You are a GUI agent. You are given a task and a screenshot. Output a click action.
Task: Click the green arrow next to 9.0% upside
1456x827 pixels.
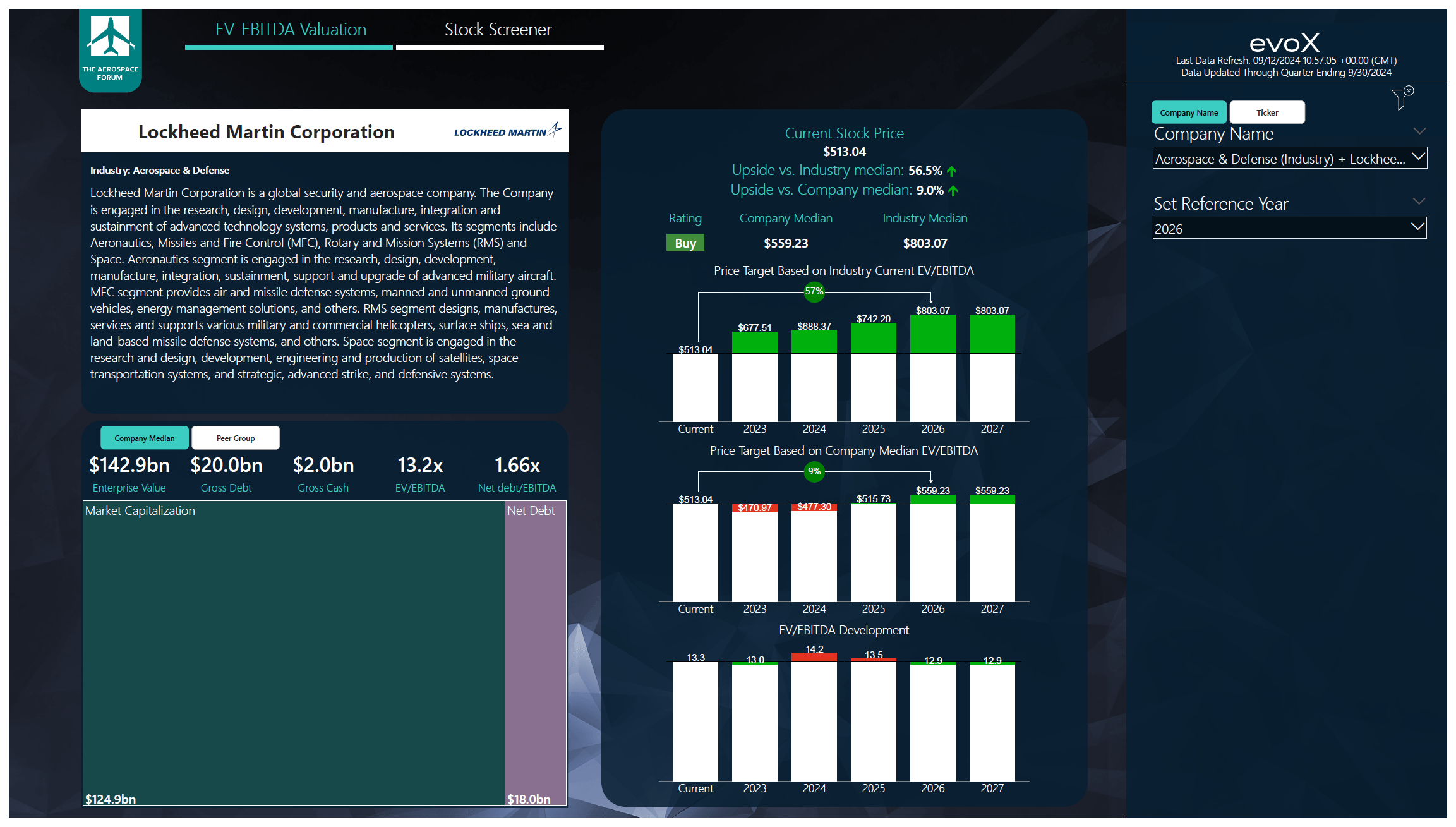[x=953, y=190]
